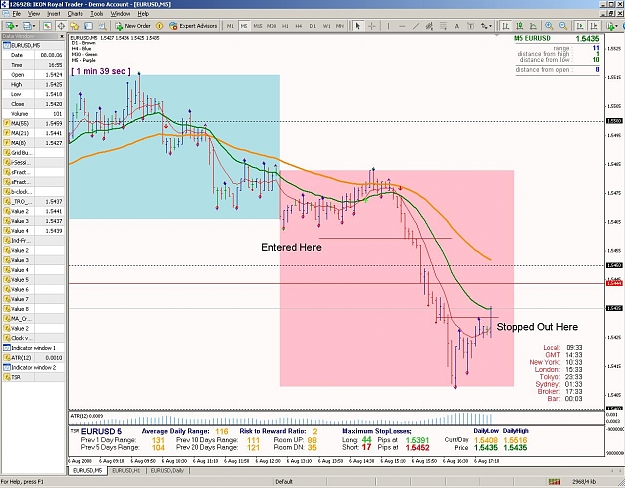Open the Window menu
This screenshot has height=488, width=625.
click(120, 14)
